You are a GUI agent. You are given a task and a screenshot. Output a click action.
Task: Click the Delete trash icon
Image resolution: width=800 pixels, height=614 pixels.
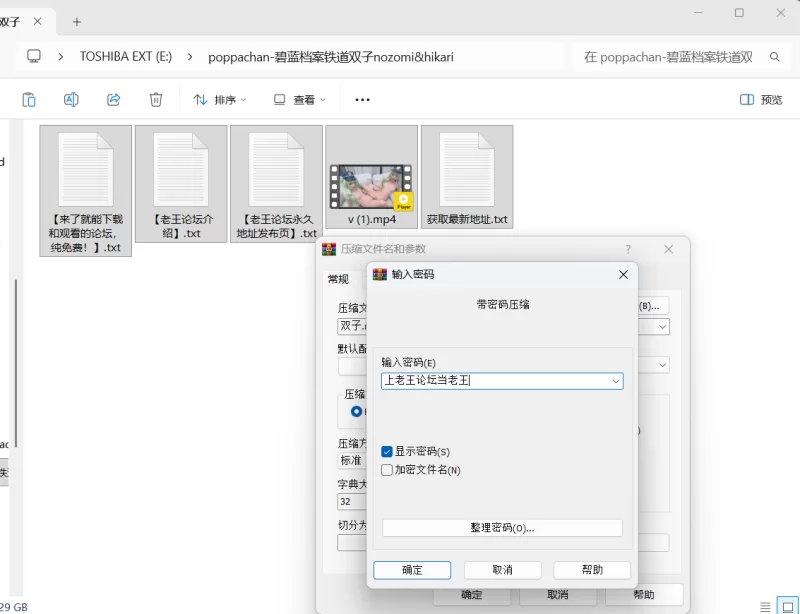[x=156, y=99]
